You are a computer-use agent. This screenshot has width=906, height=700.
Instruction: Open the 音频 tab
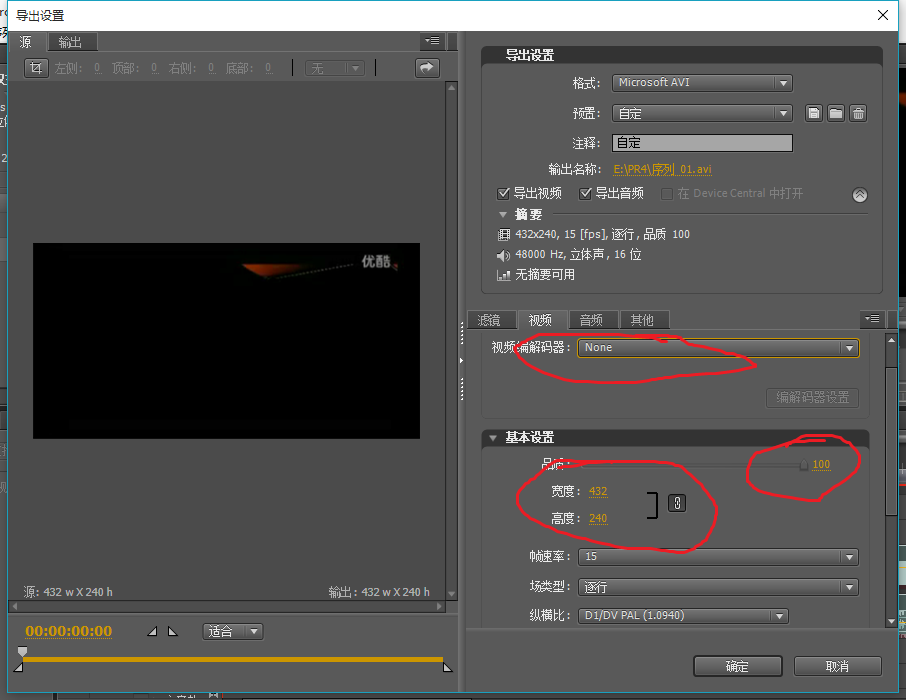coord(591,320)
